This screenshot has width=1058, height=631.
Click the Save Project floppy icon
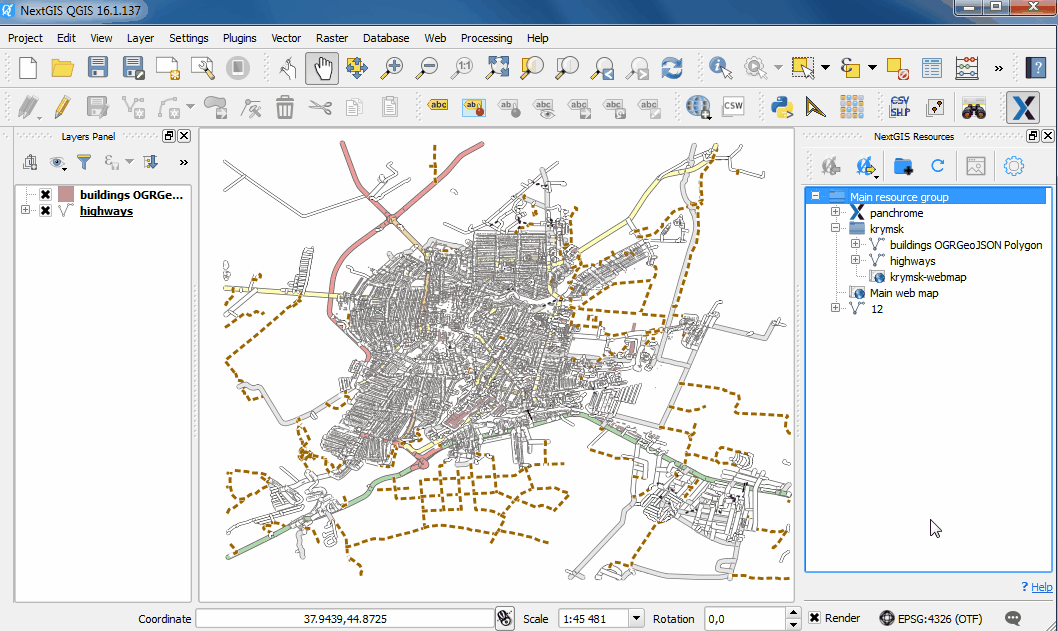coord(98,68)
